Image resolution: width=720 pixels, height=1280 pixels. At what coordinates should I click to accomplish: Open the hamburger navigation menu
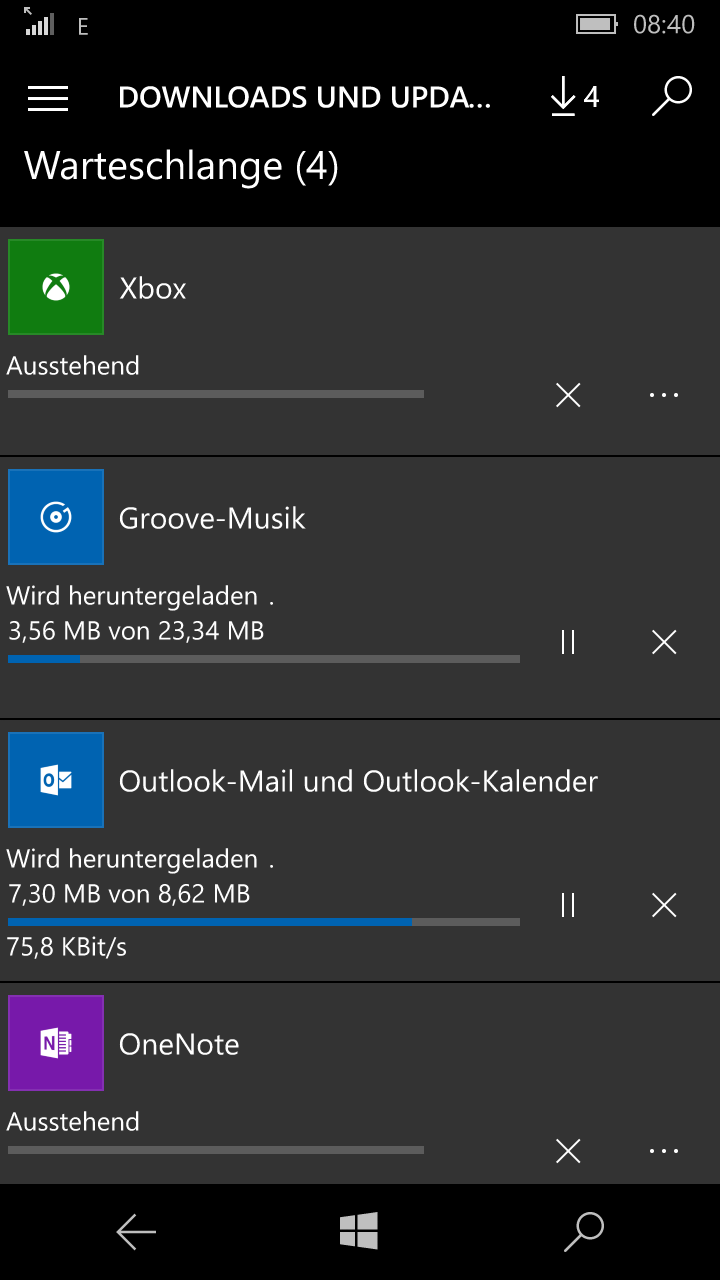[x=48, y=97]
